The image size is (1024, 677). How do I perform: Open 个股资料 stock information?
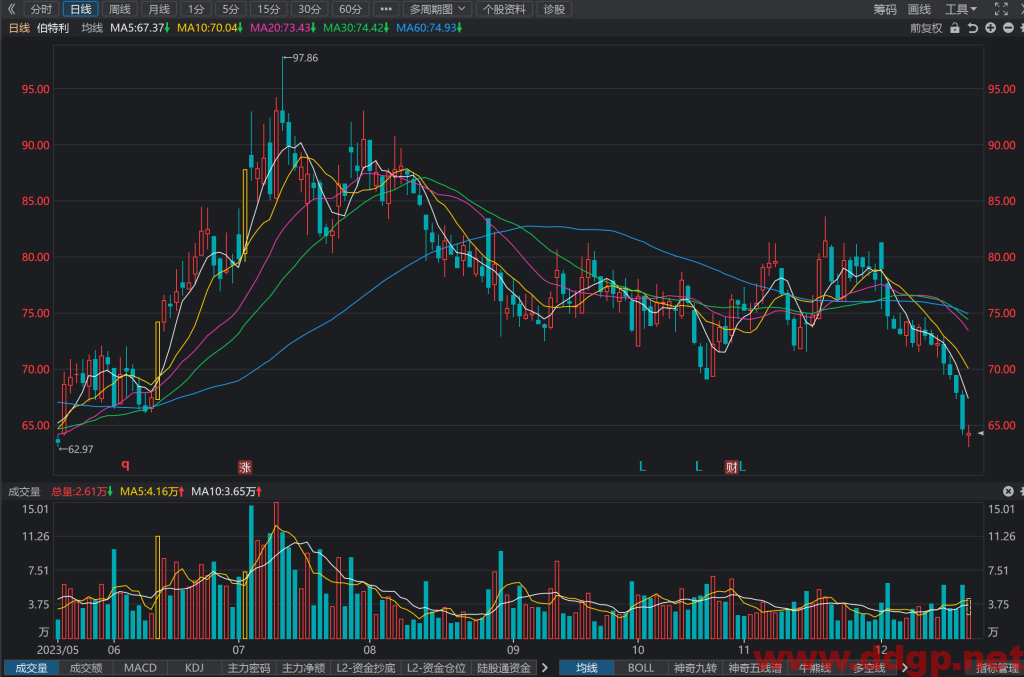504,9
